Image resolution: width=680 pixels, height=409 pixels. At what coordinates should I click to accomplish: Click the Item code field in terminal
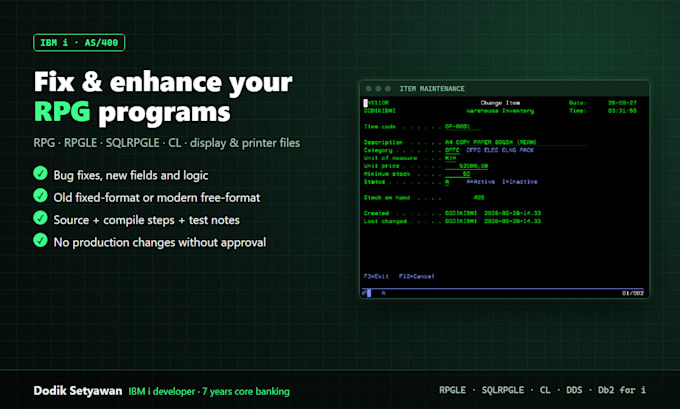click(x=462, y=127)
